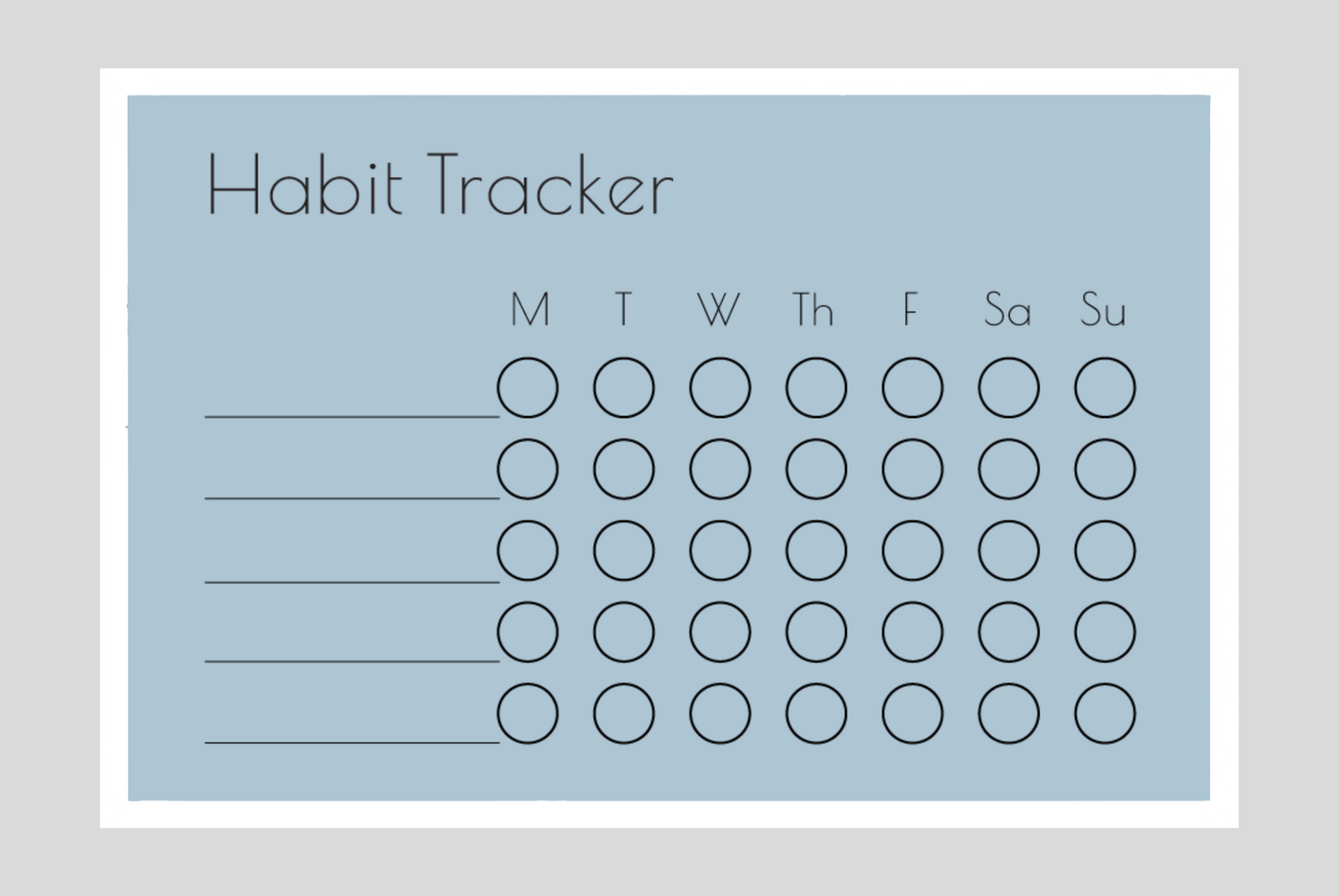The height and width of the screenshot is (896, 1339).
Task: Tick the Saturday circle in the first habit row
Action: click(x=1008, y=387)
